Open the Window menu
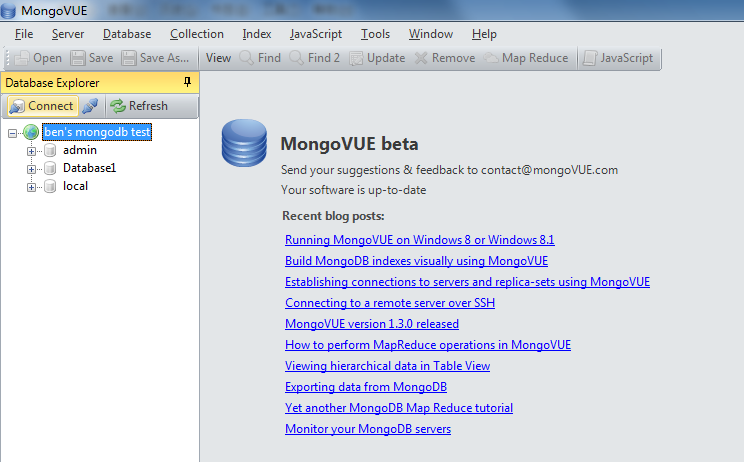The height and width of the screenshot is (462, 744). (x=431, y=34)
